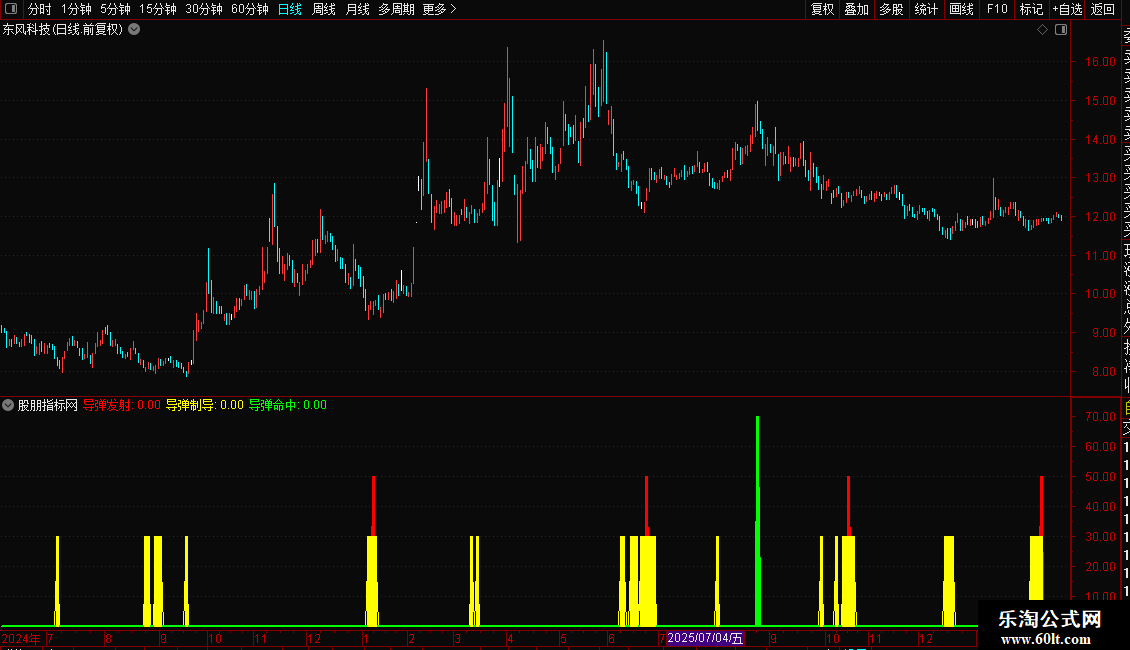Screen dimensions: 1130x650
Task: Click the 2025/07/04/五 date marker
Action: pyautogui.click(x=705, y=638)
